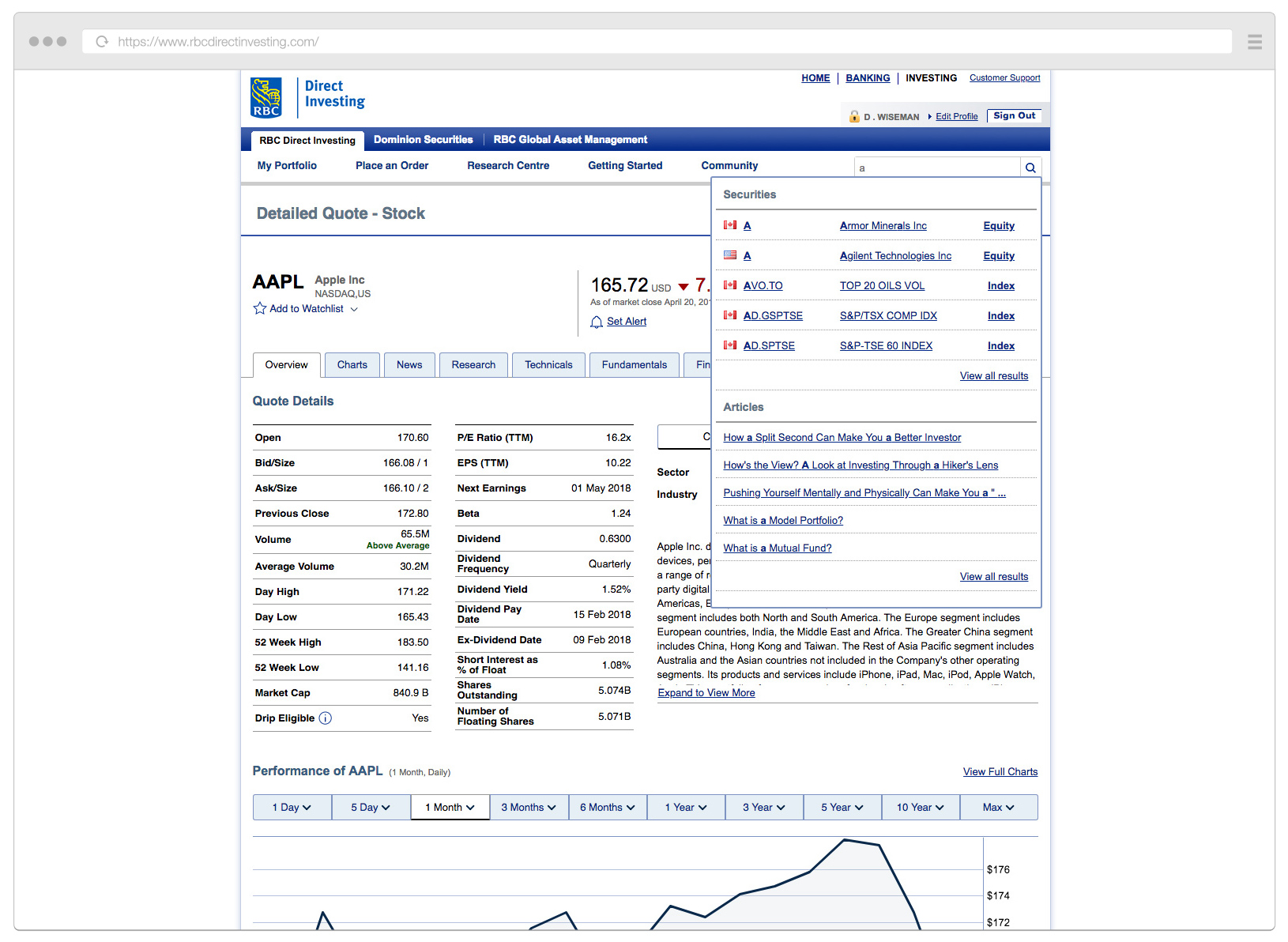View all results under Articles
This screenshot has height=942, width=1288.
(x=994, y=577)
